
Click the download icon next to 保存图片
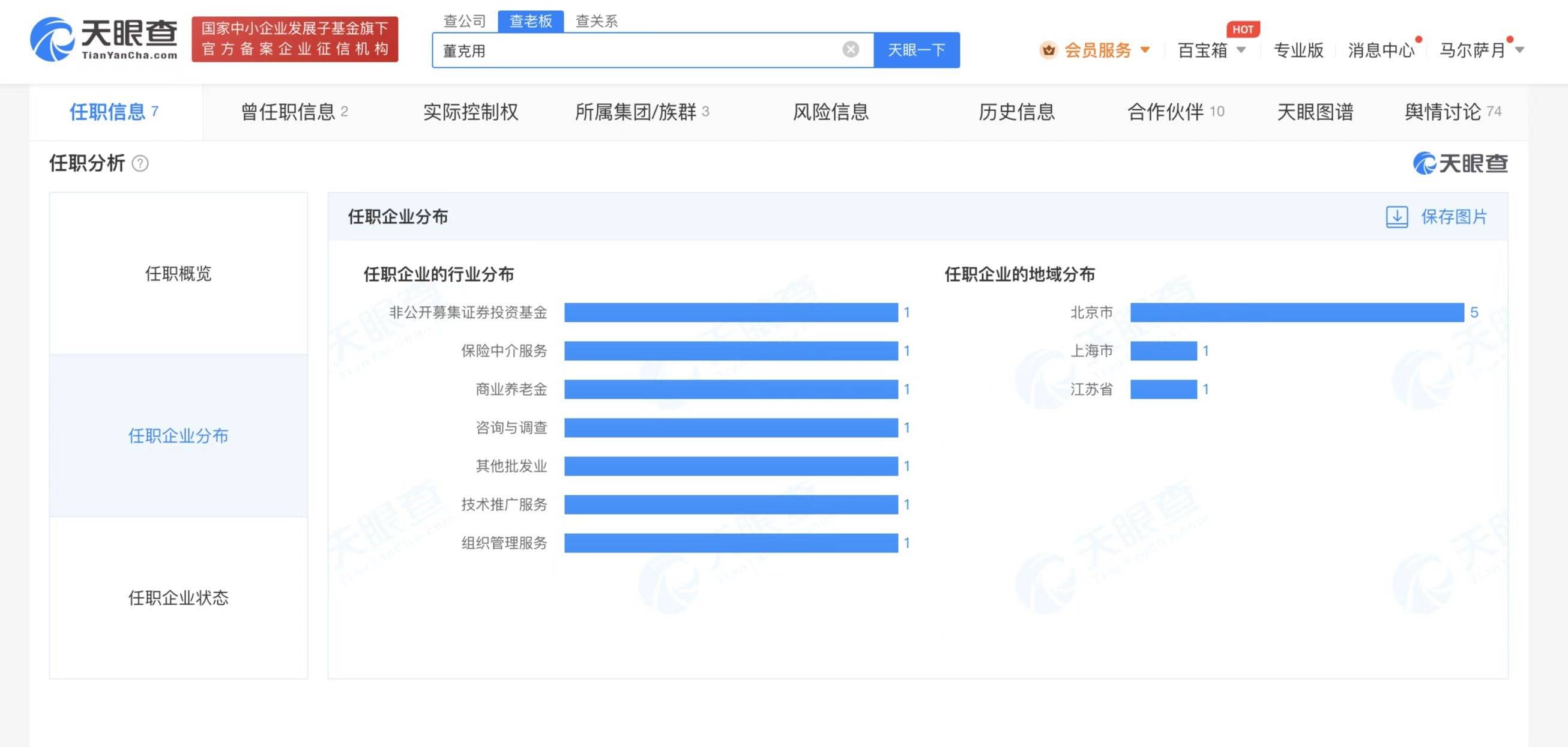[1396, 217]
